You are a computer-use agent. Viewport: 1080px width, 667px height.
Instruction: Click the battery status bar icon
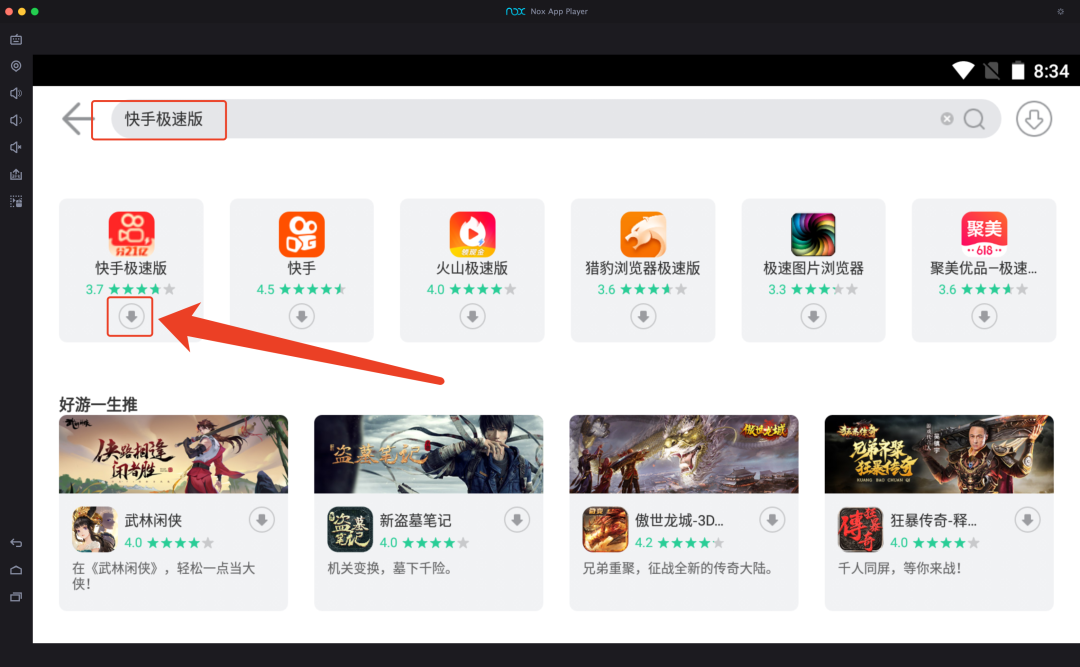click(1017, 70)
